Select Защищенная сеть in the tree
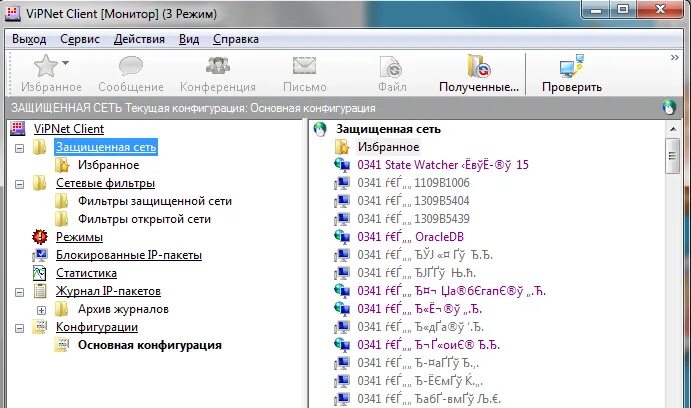 [x=106, y=147]
